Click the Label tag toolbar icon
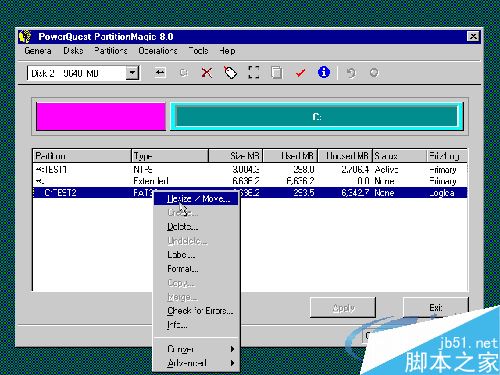 [x=230, y=72]
